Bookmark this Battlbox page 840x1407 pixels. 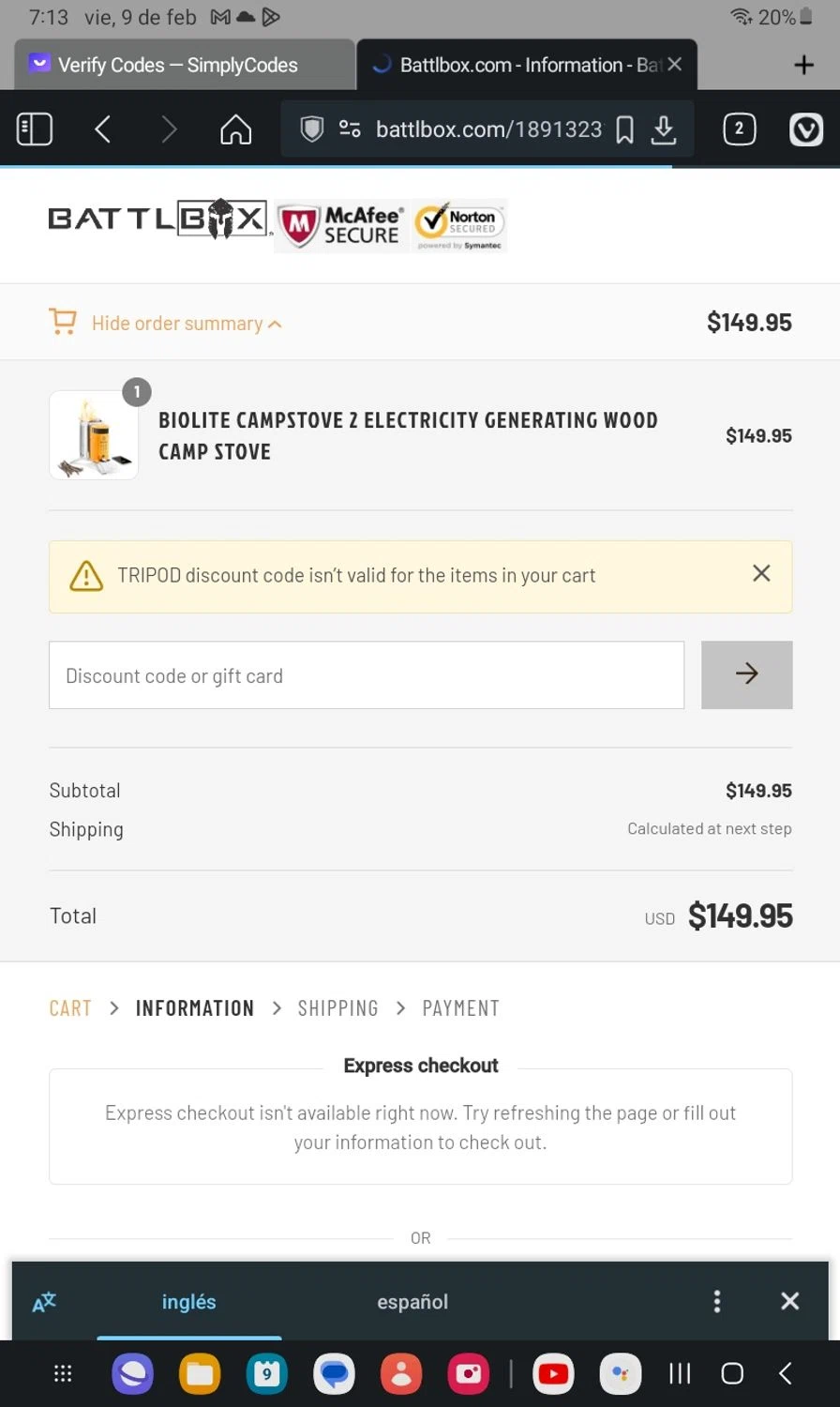(x=625, y=129)
